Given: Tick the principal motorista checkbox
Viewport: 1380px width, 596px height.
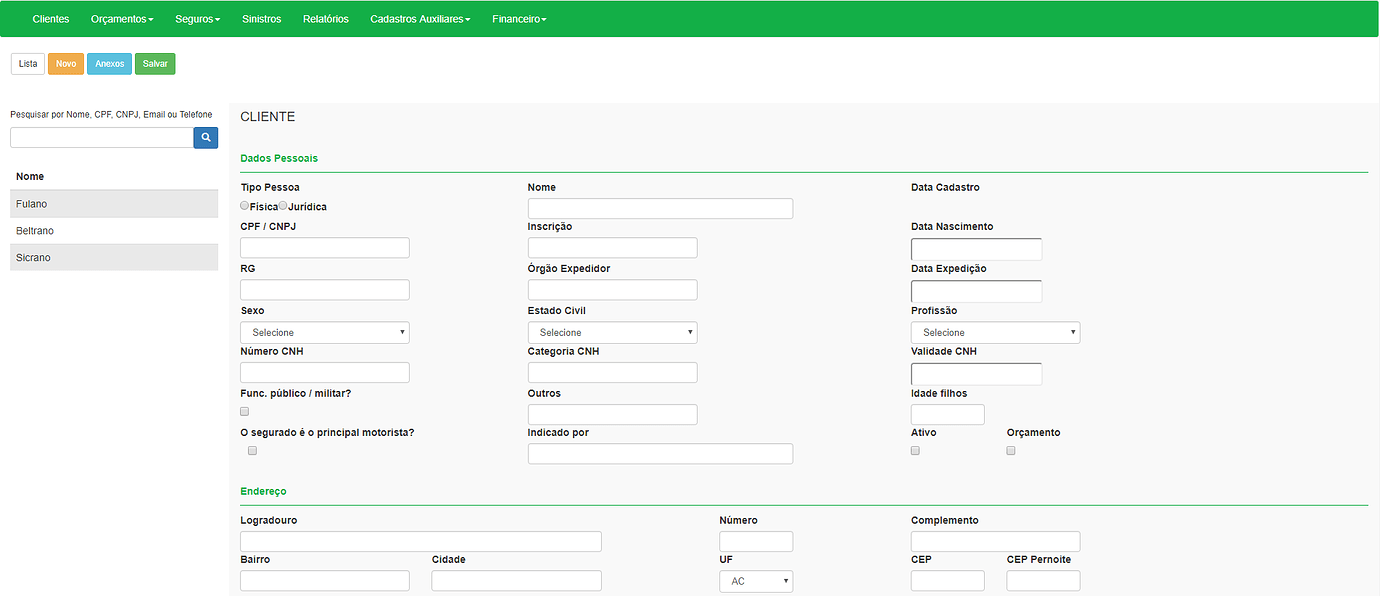Looking at the screenshot, I should [253, 451].
